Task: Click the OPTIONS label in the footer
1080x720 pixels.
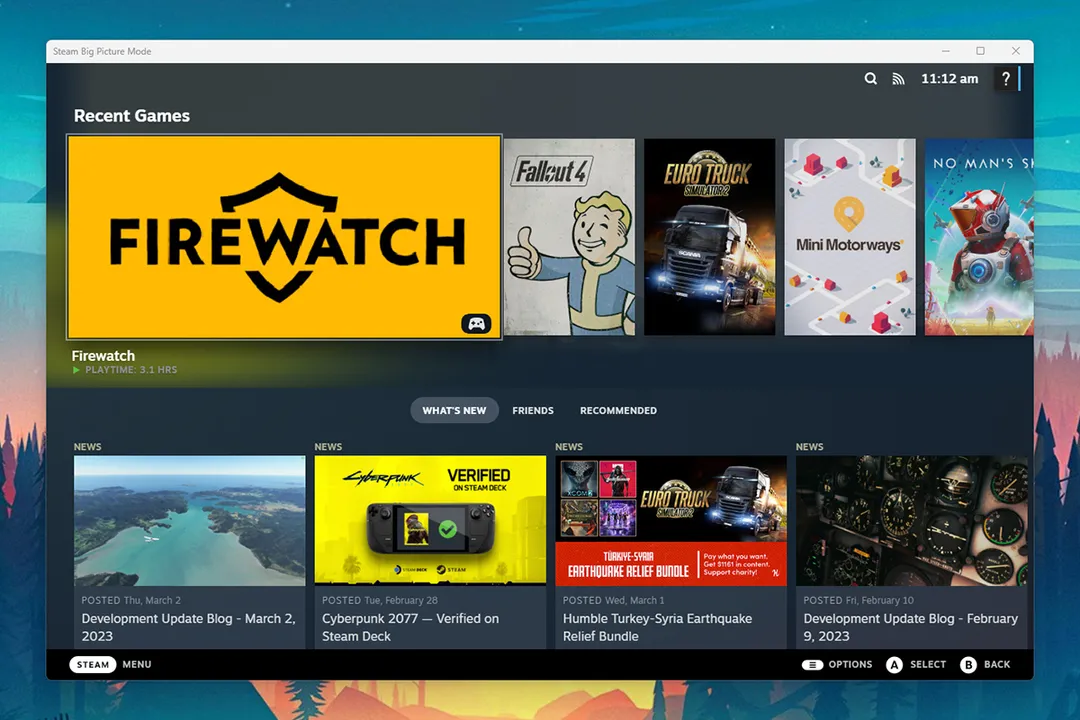Action: click(x=850, y=665)
